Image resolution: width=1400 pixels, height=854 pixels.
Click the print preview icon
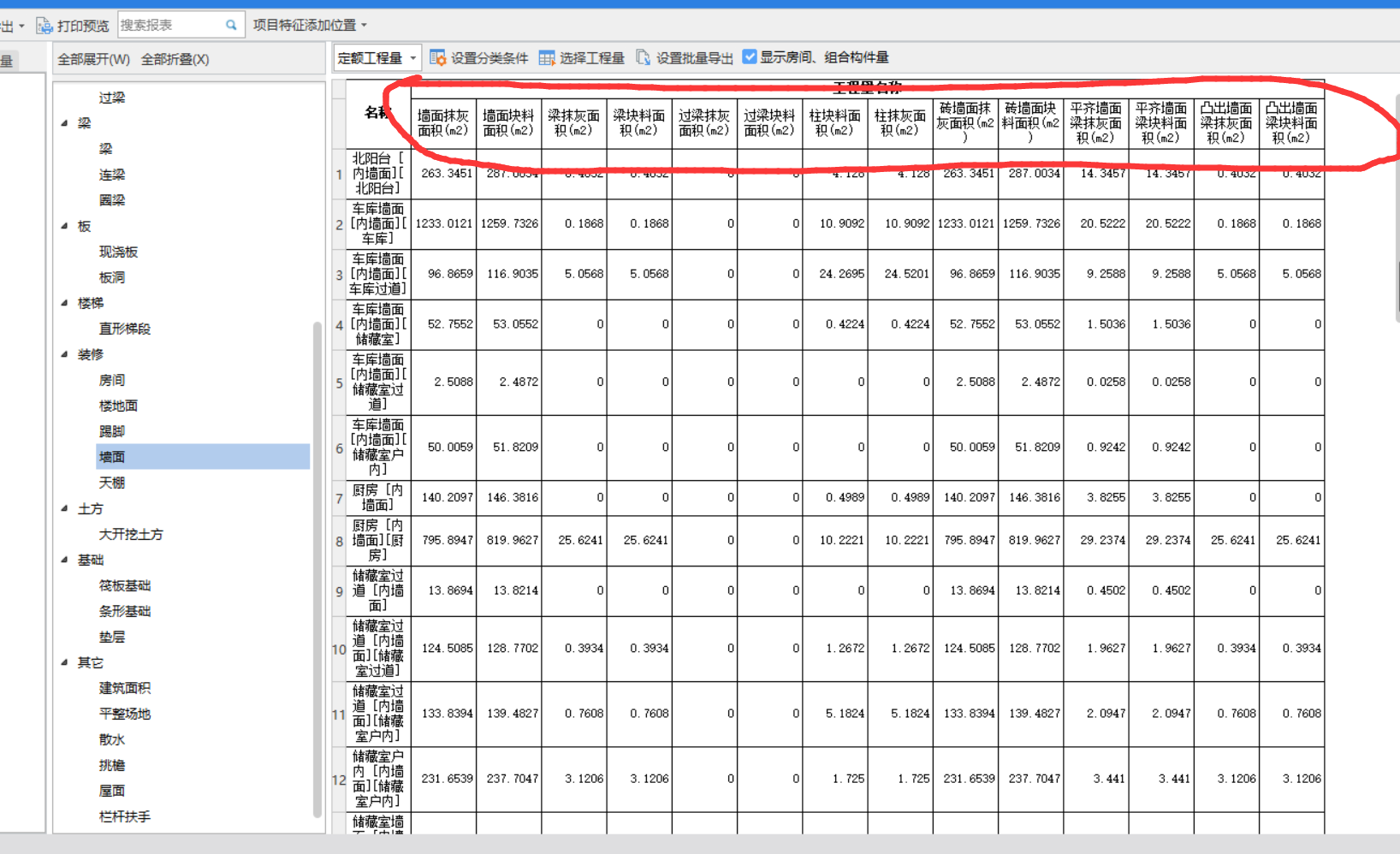44,26
